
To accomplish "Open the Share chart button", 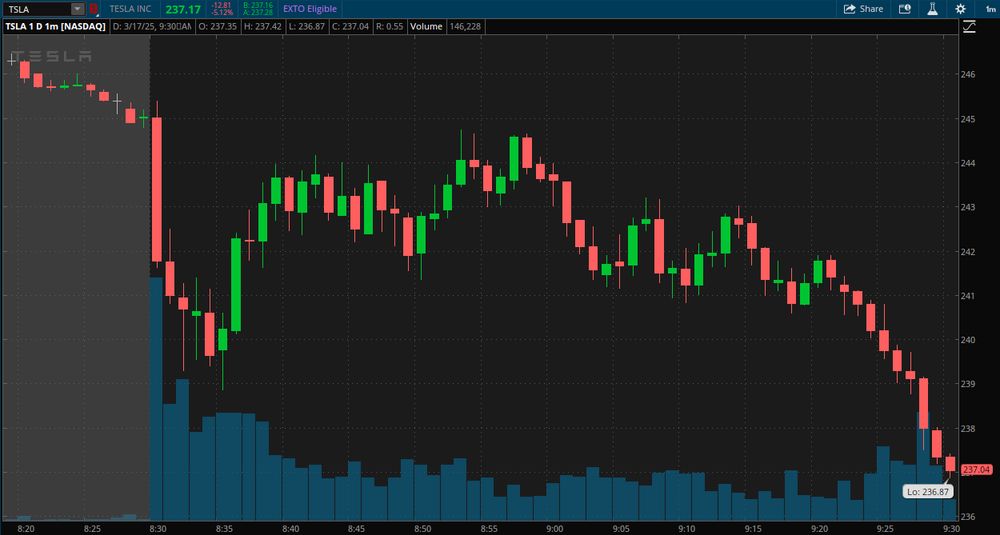I will (x=864, y=9).
